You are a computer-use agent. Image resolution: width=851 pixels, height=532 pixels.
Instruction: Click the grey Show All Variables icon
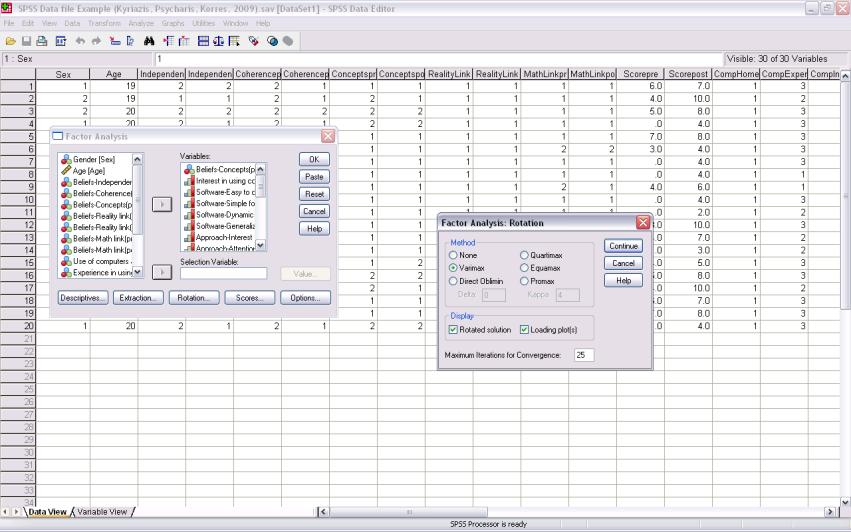click(288, 41)
